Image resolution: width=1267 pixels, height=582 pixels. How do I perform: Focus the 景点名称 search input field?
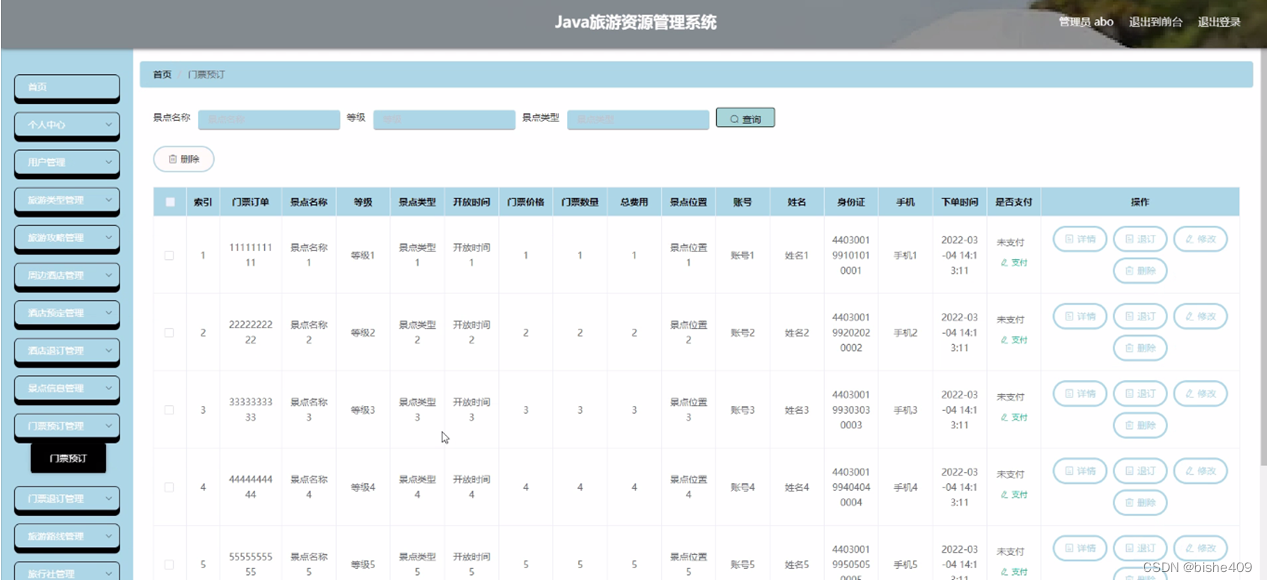click(x=269, y=119)
